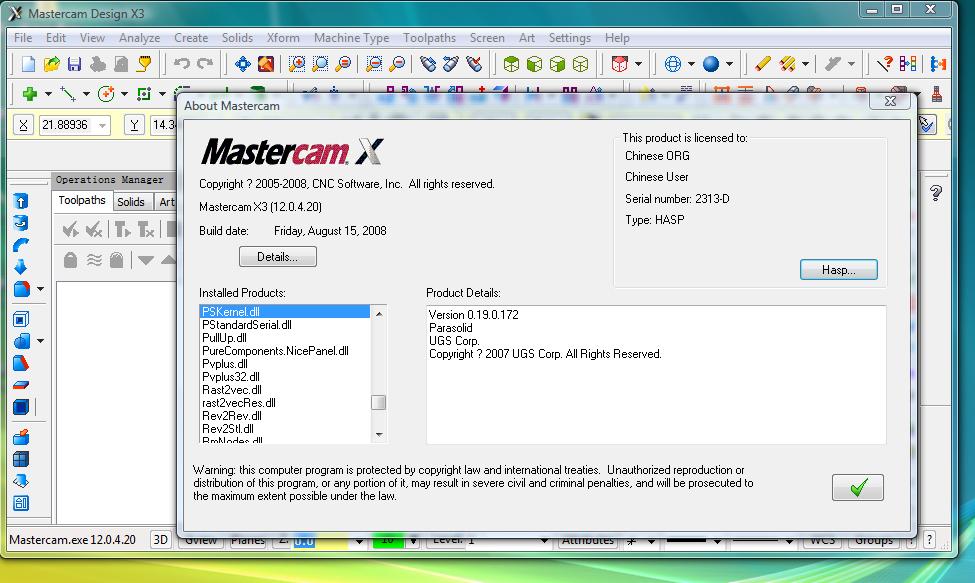The image size is (975, 583).
Task: Click the blue shaded sphere icon
Action: coord(711,63)
